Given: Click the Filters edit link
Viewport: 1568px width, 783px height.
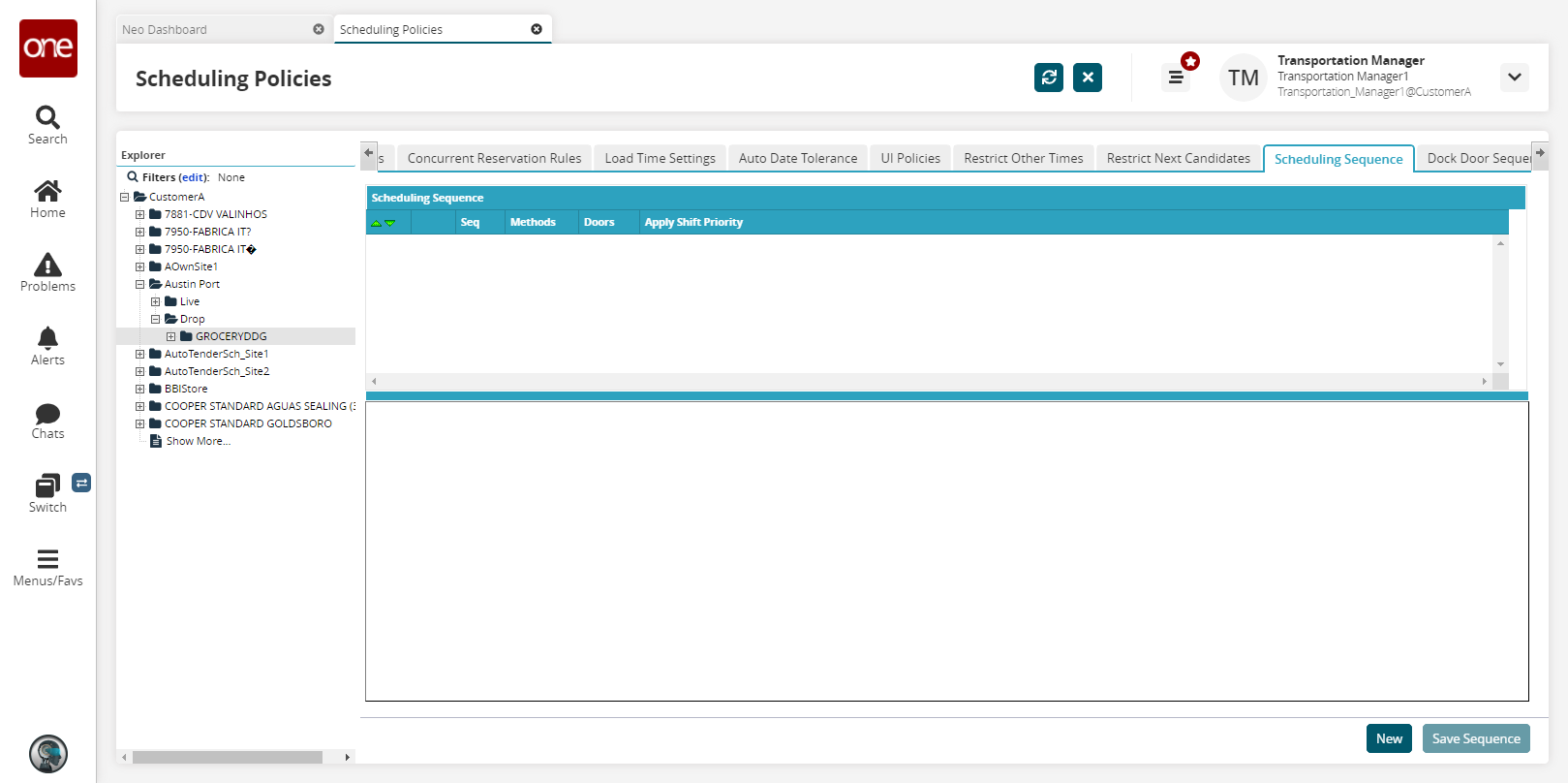Looking at the screenshot, I should click(194, 177).
